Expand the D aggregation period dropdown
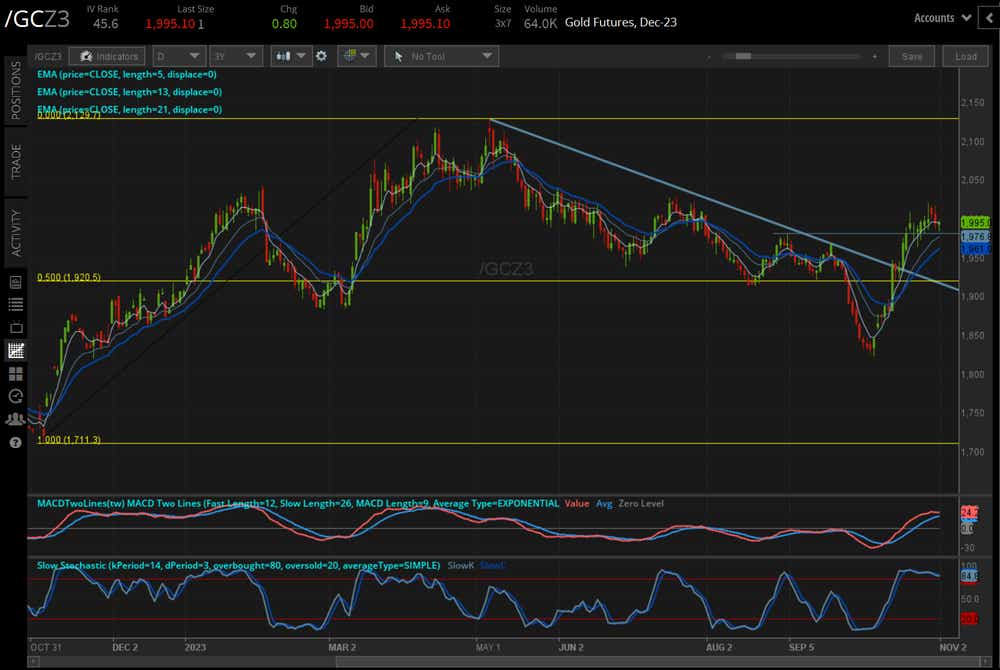The image size is (1000, 670). (179, 57)
